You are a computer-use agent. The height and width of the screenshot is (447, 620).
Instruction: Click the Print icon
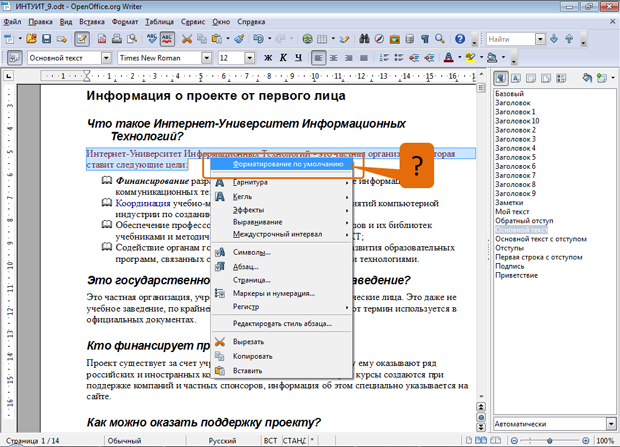[x=117, y=39]
